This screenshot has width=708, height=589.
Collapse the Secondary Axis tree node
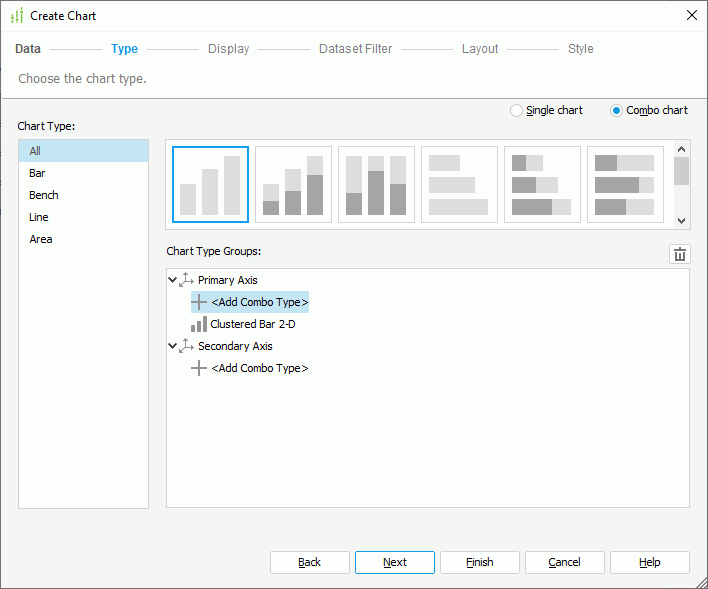tap(173, 346)
